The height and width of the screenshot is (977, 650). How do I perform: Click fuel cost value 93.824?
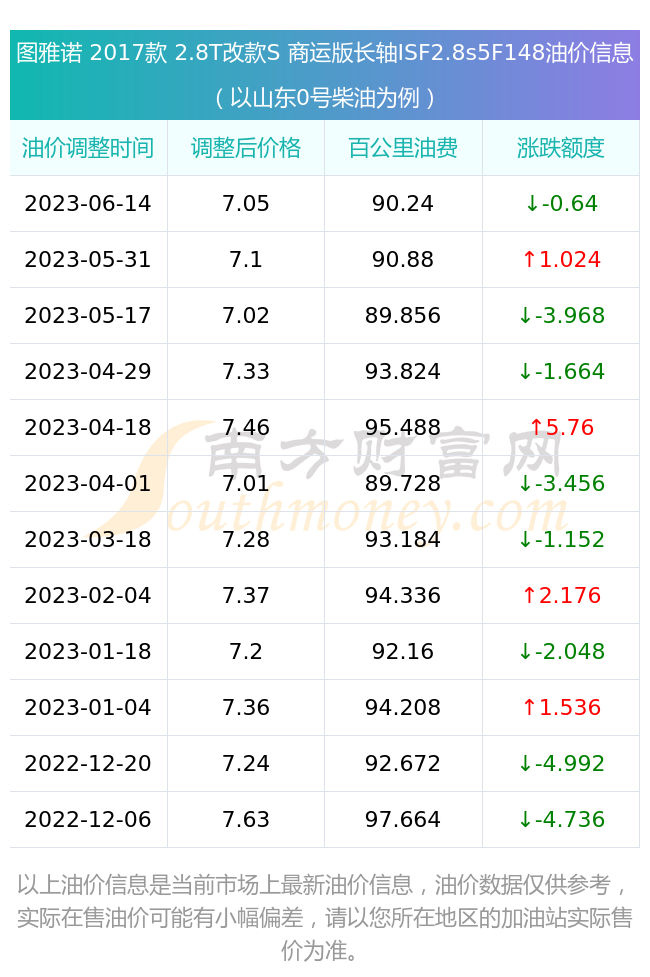(403, 372)
